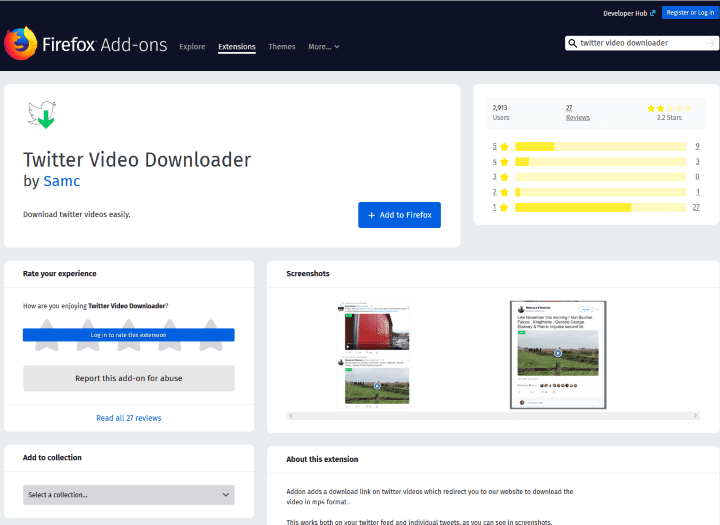Click the About this extension heading
The width and height of the screenshot is (720, 525).
tap(322, 459)
